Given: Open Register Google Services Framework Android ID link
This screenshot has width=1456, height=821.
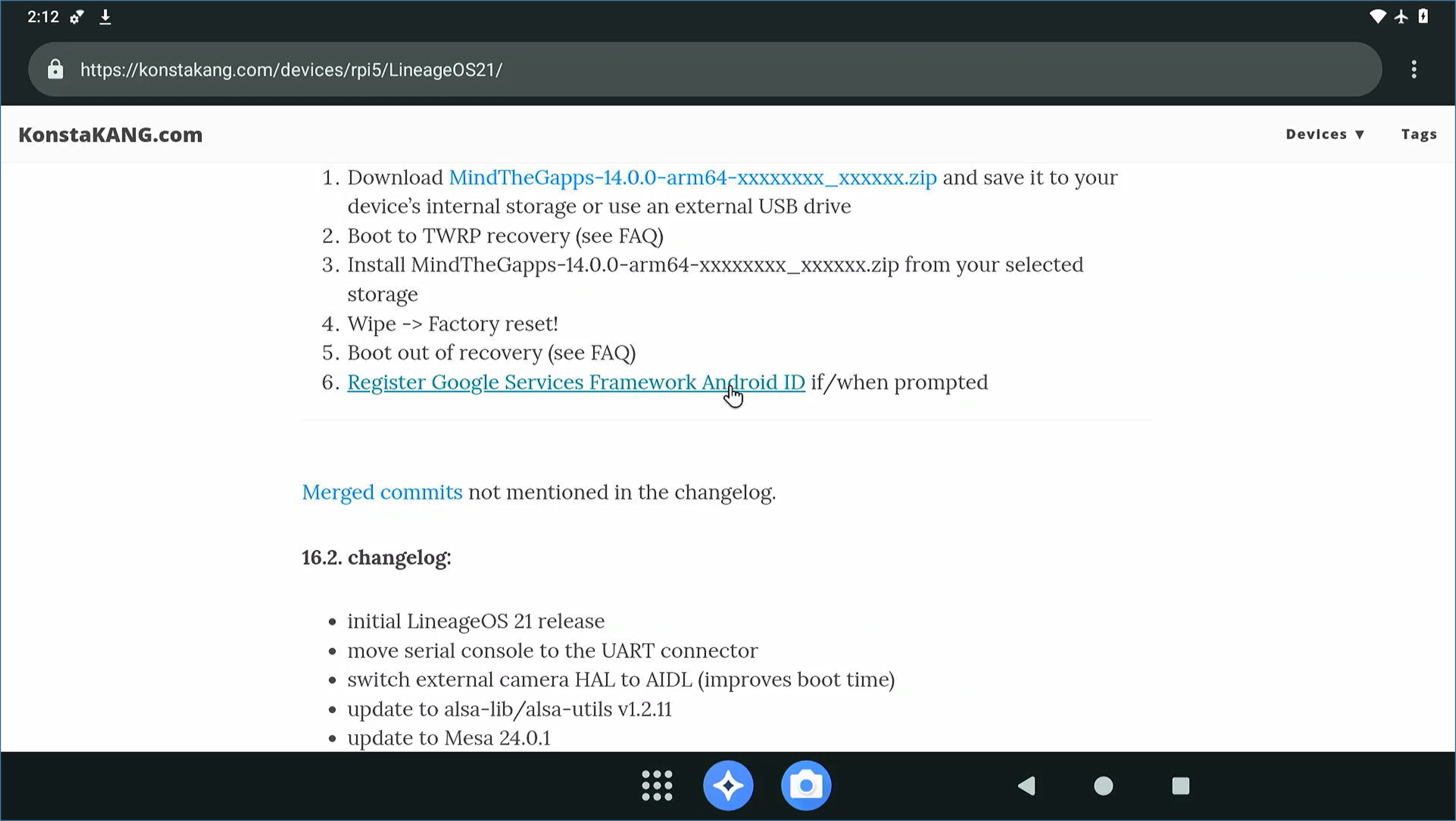Looking at the screenshot, I should 575,382.
